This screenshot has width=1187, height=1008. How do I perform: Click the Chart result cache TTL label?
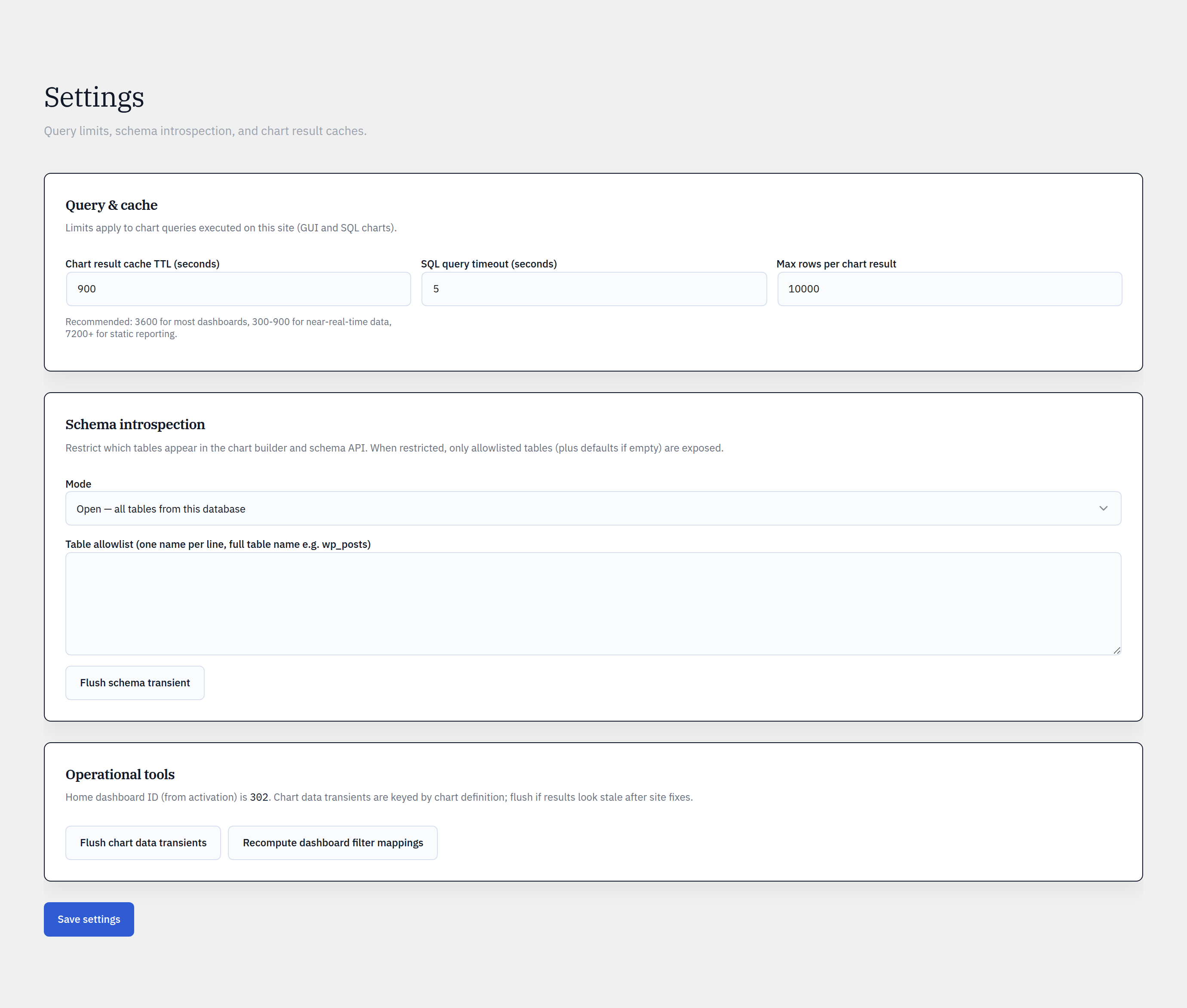142,264
